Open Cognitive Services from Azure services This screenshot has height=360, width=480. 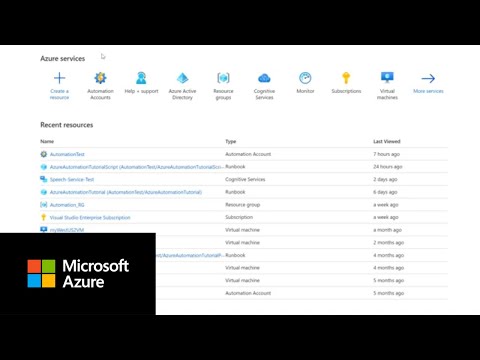[264, 86]
